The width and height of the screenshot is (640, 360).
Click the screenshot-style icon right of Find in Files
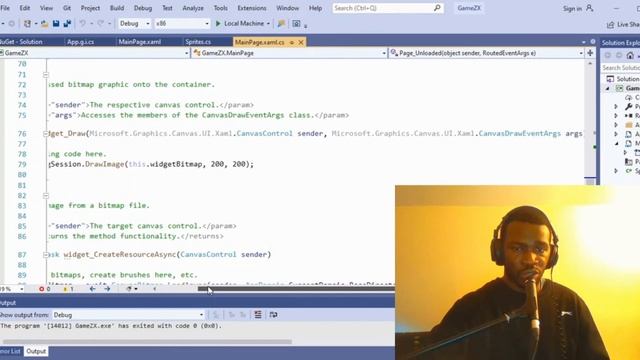[296, 24]
